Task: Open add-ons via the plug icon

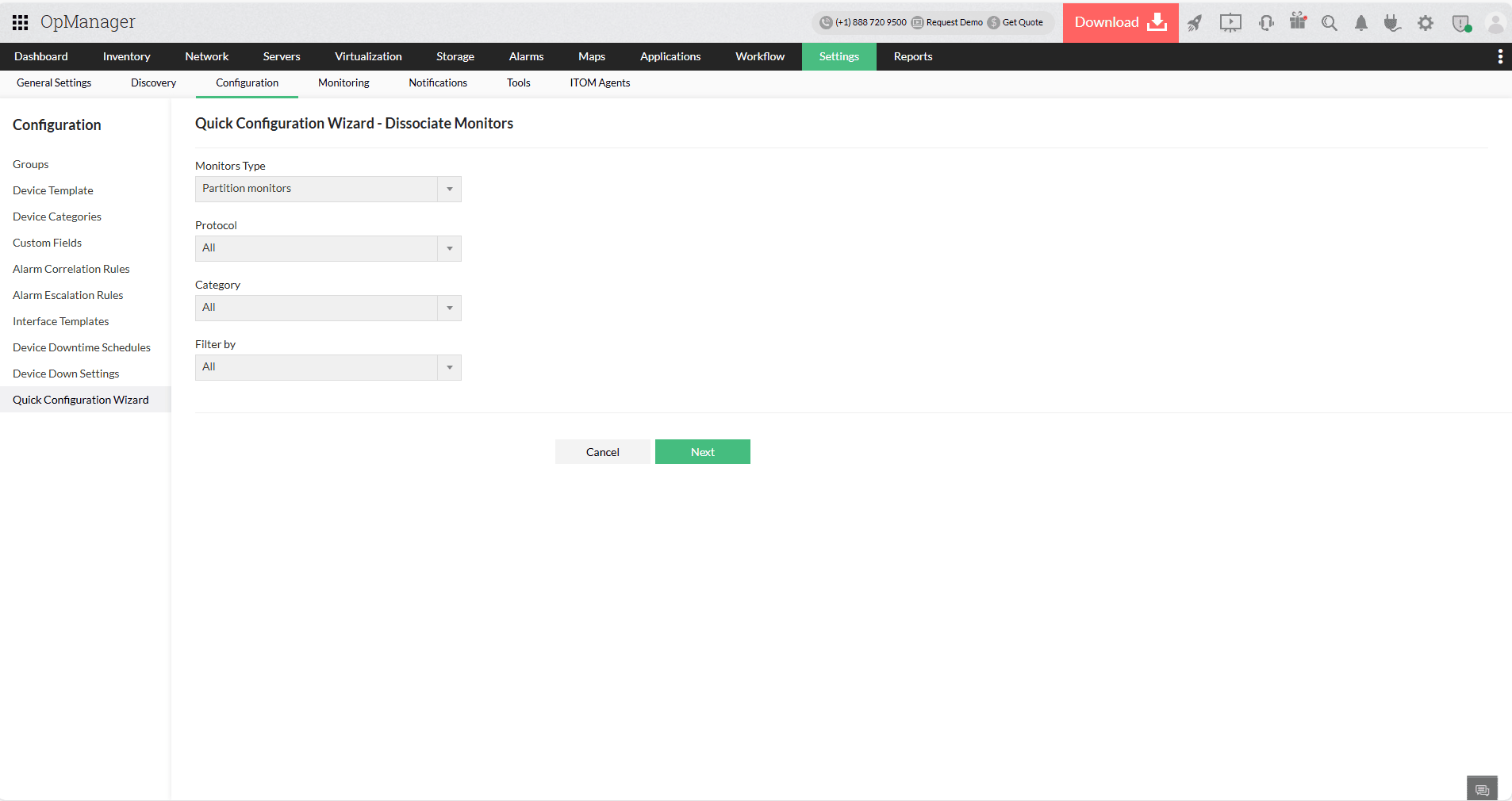Action: click(1393, 23)
